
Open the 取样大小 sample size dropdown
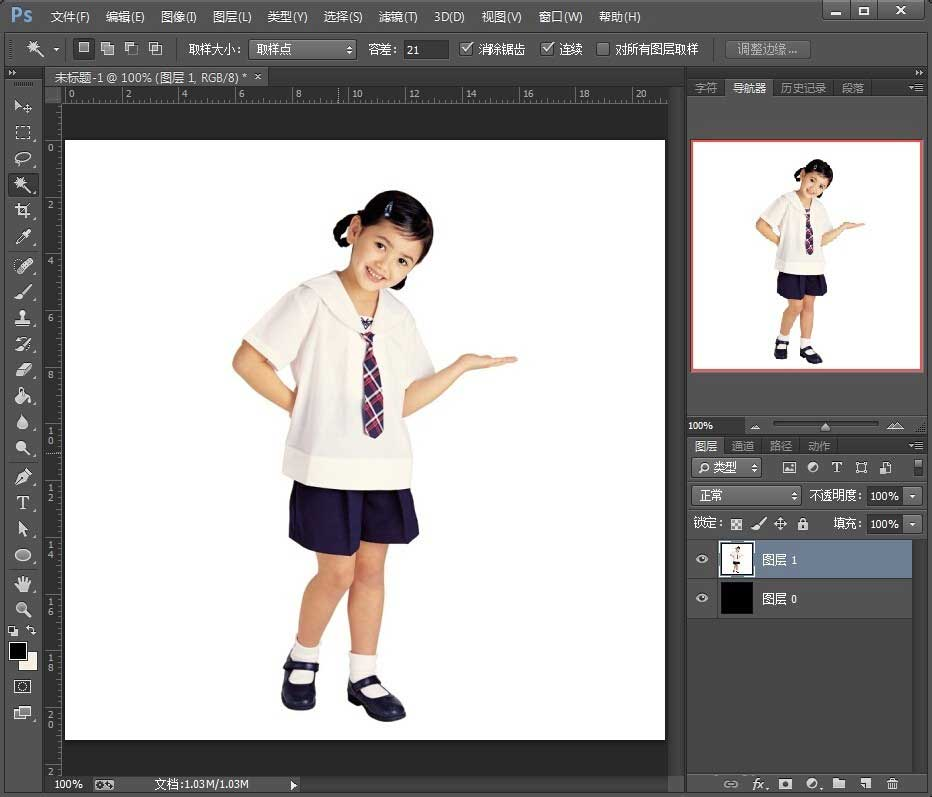(302, 49)
